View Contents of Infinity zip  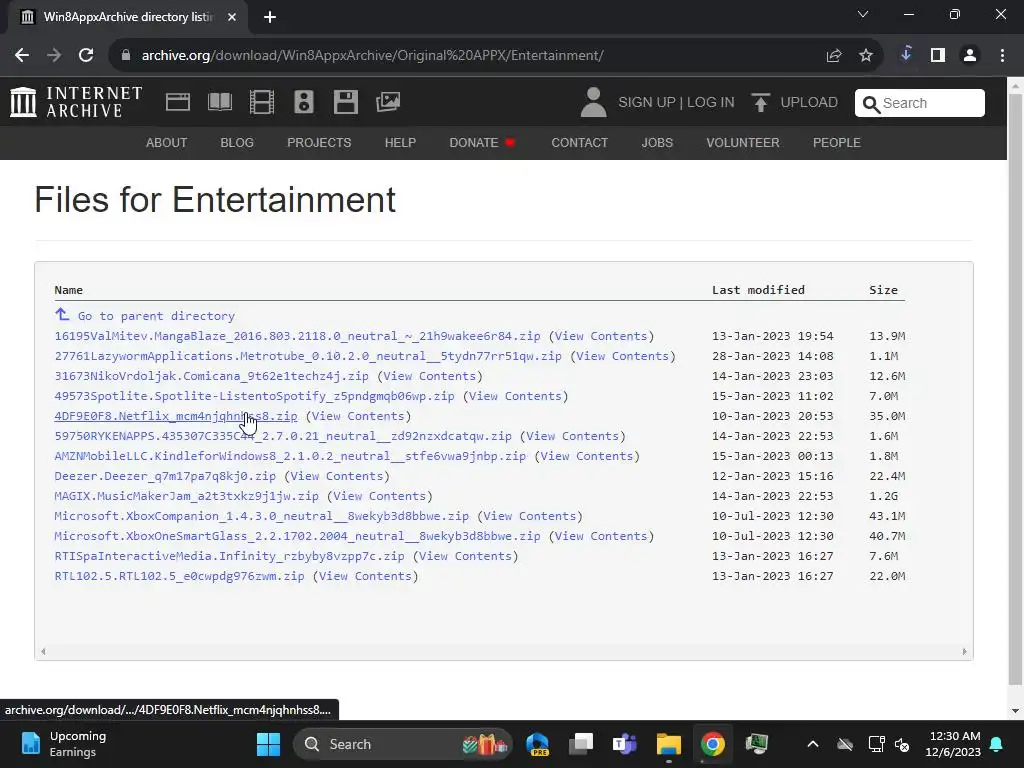click(x=465, y=556)
